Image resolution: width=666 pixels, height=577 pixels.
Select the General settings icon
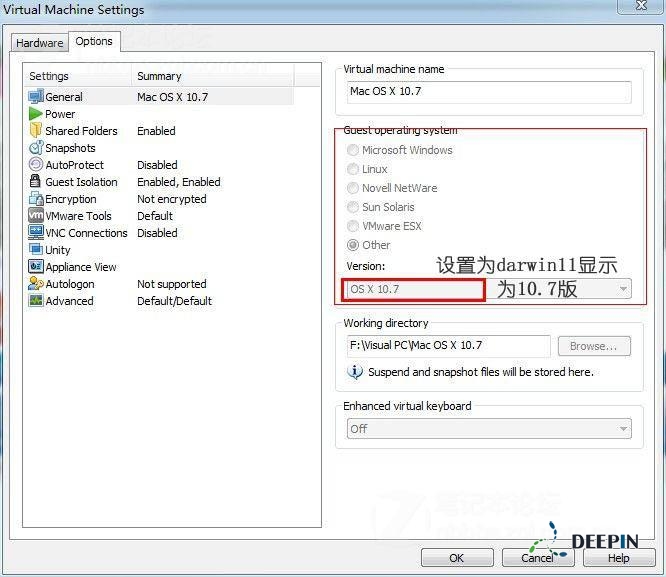(36, 97)
